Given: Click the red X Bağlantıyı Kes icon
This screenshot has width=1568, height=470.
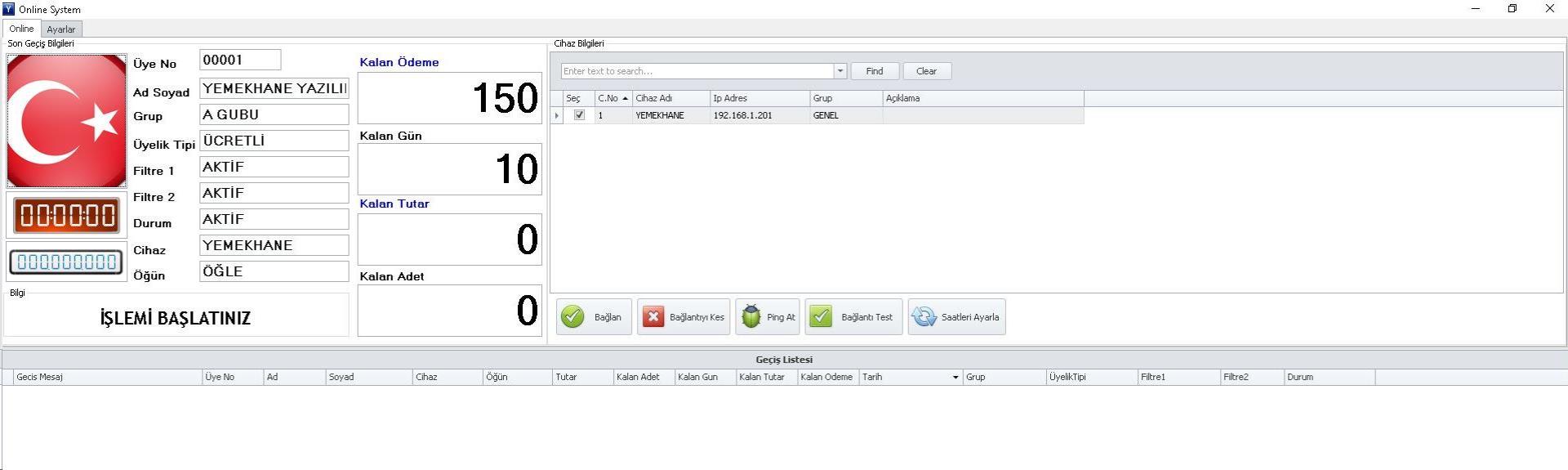Looking at the screenshot, I should point(653,317).
